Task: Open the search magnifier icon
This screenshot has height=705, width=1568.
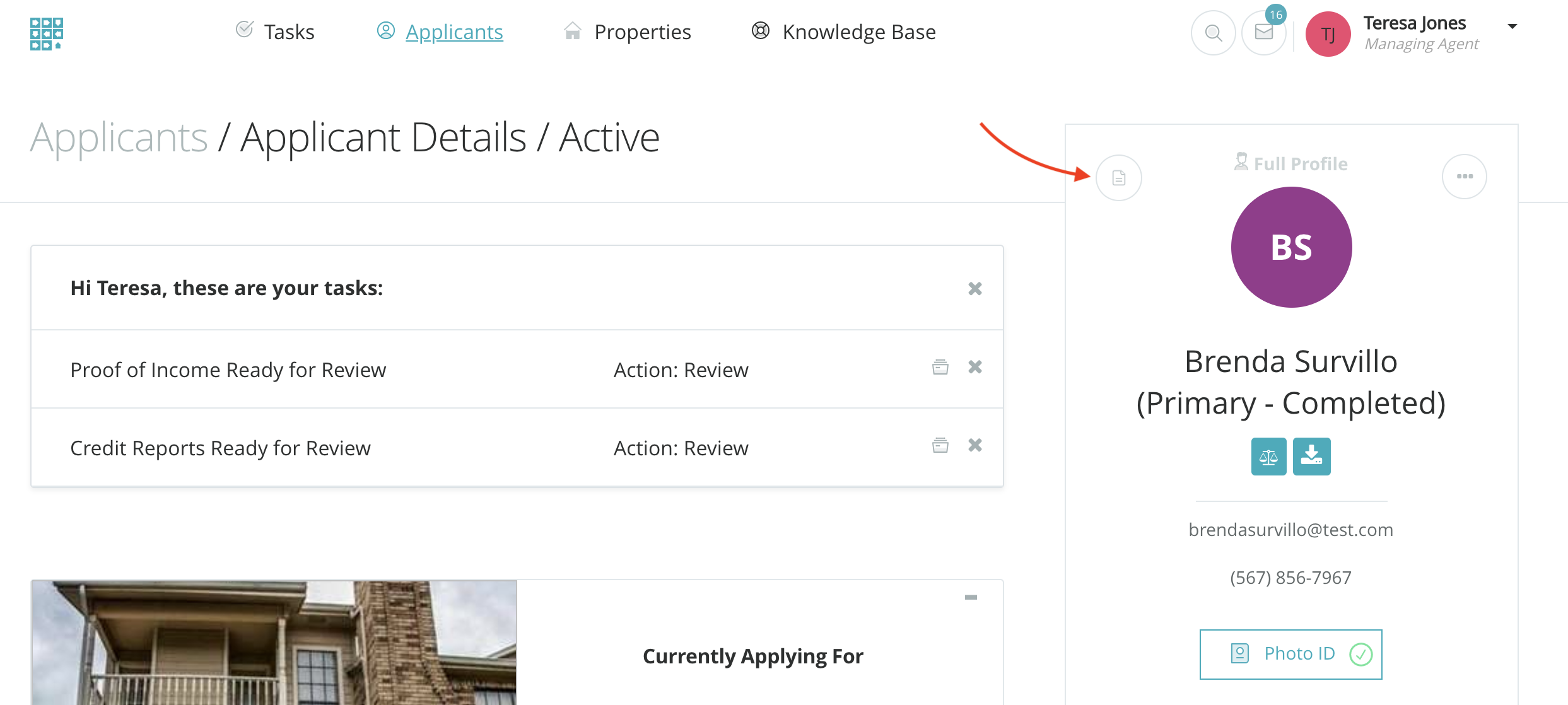Action: pos(1213,33)
